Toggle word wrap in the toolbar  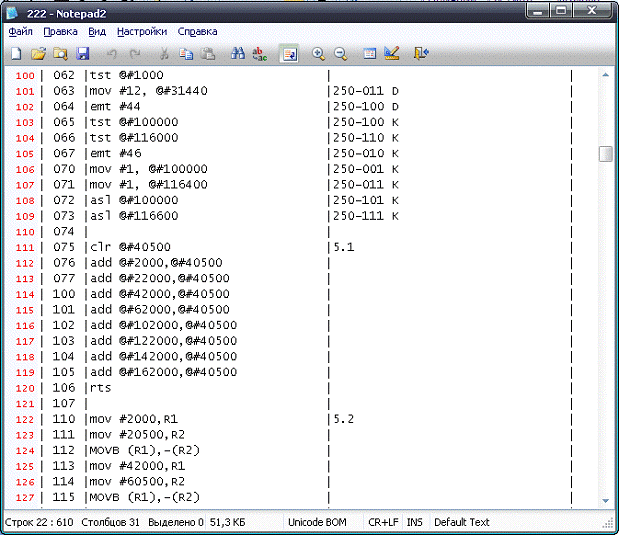[288, 53]
